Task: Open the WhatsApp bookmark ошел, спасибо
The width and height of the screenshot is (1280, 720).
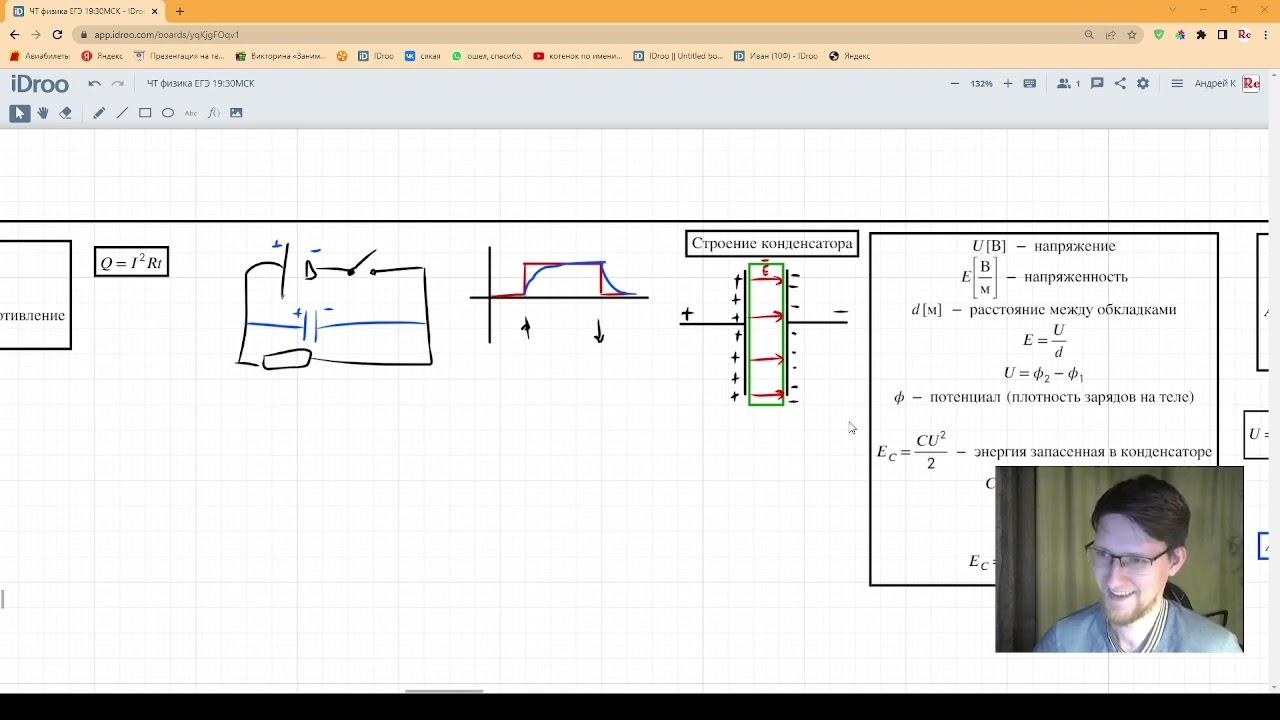Action: (487, 56)
